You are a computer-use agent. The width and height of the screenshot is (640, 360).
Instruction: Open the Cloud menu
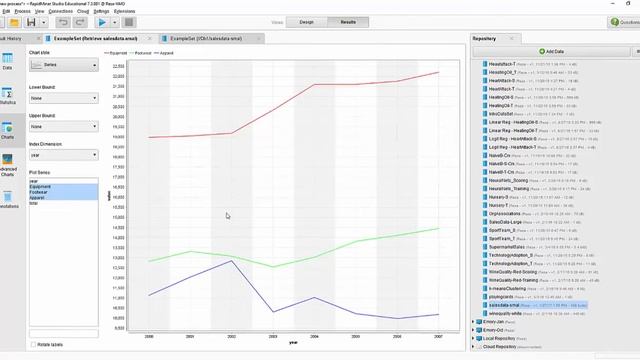click(83, 11)
